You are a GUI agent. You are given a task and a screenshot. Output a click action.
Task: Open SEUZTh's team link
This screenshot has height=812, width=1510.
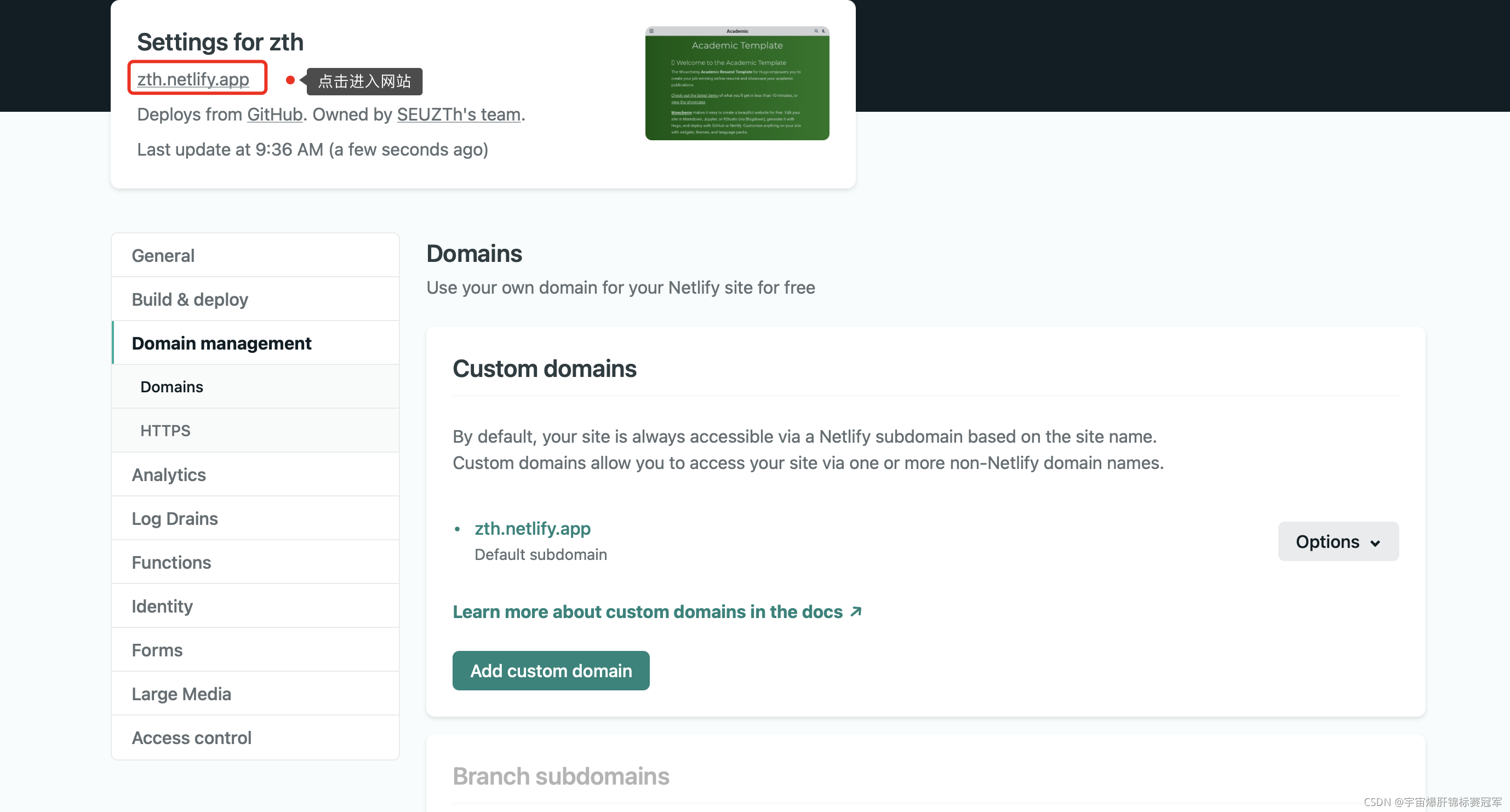click(459, 115)
